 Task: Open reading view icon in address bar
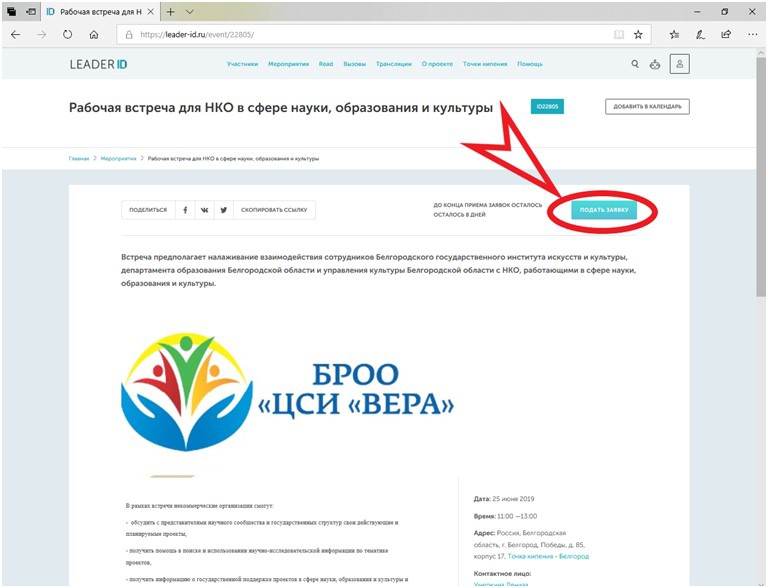pyautogui.click(x=619, y=34)
